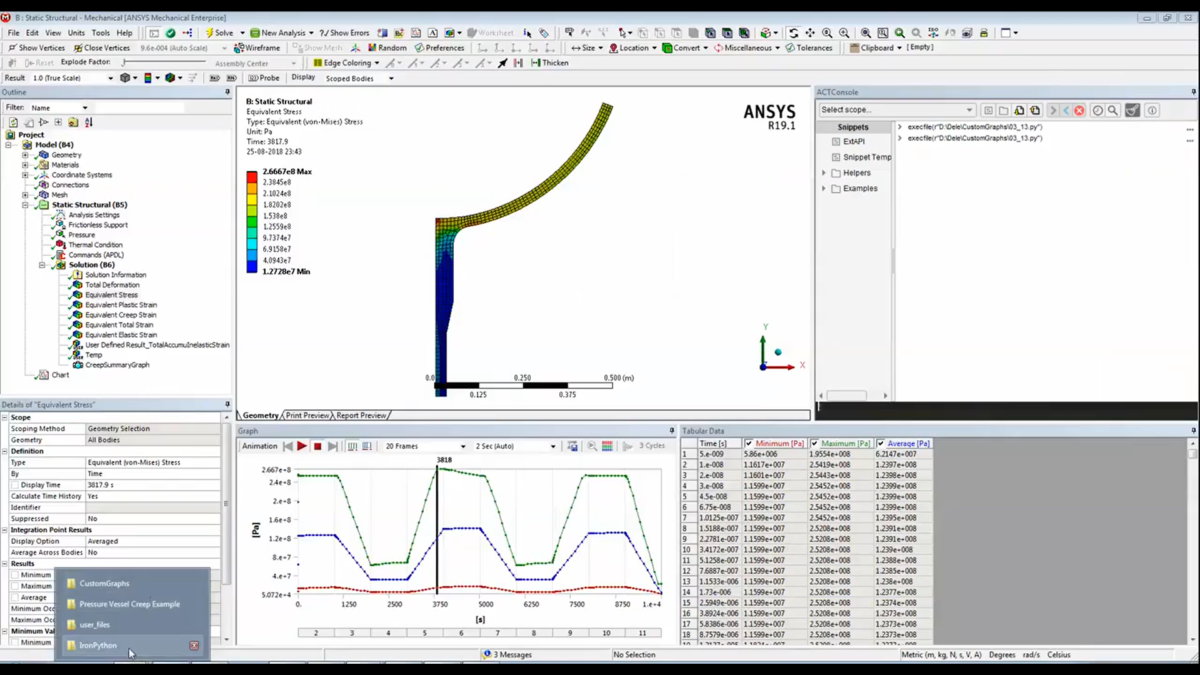Open the Convert dropdown menu
Image resolution: width=1200 pixels, height=675 pixels.
[x=686, y=48]
